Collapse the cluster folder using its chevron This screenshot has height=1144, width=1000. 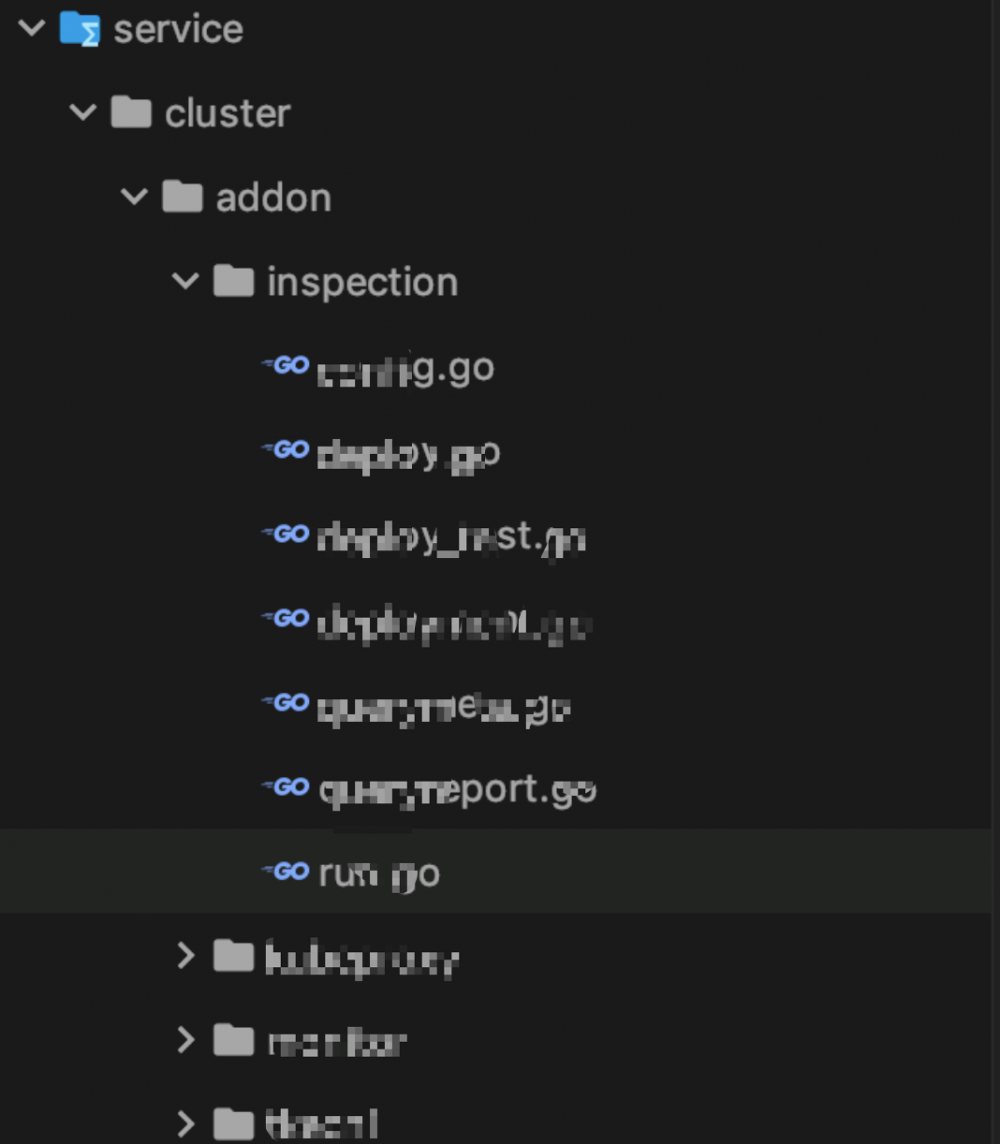(83, 112)
